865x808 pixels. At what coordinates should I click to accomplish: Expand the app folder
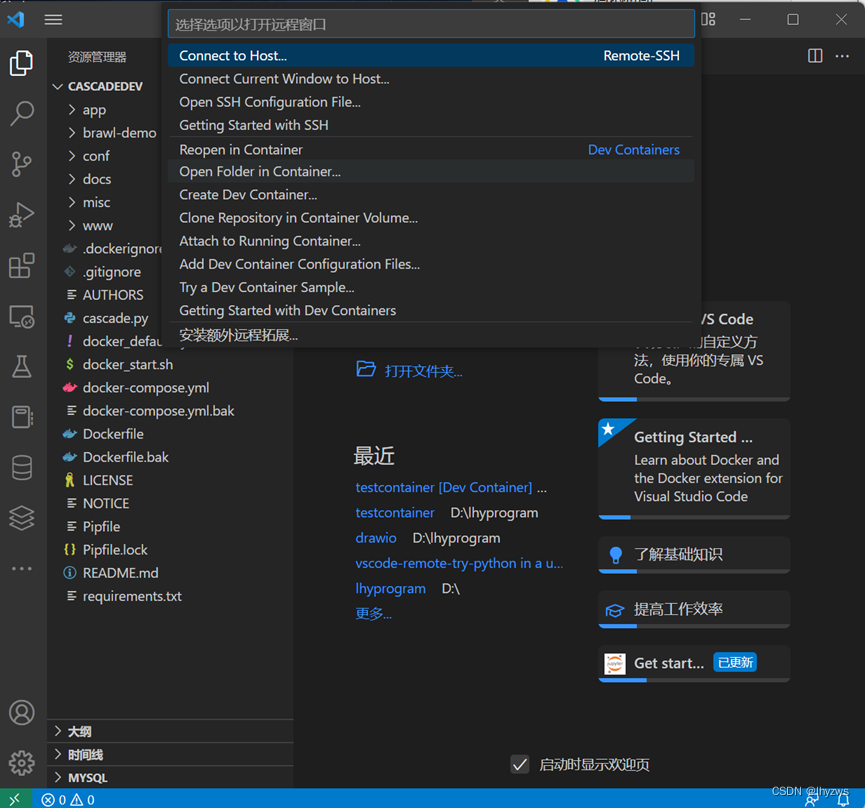pyautogui.click(x=72, y=110)
